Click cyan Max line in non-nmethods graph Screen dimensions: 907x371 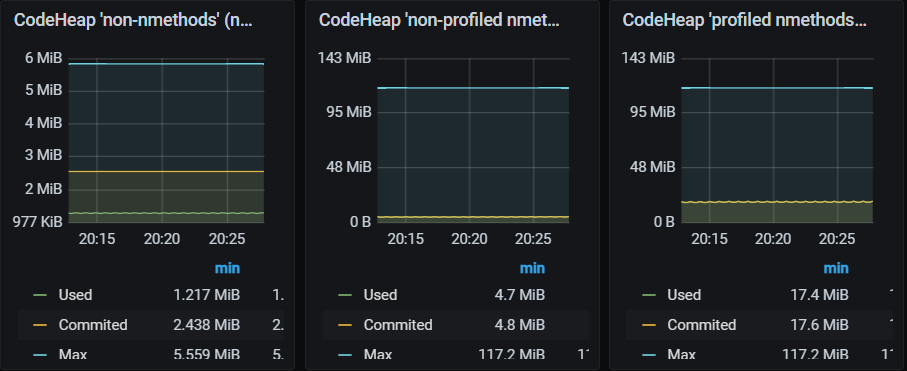(x=166, y=64)
